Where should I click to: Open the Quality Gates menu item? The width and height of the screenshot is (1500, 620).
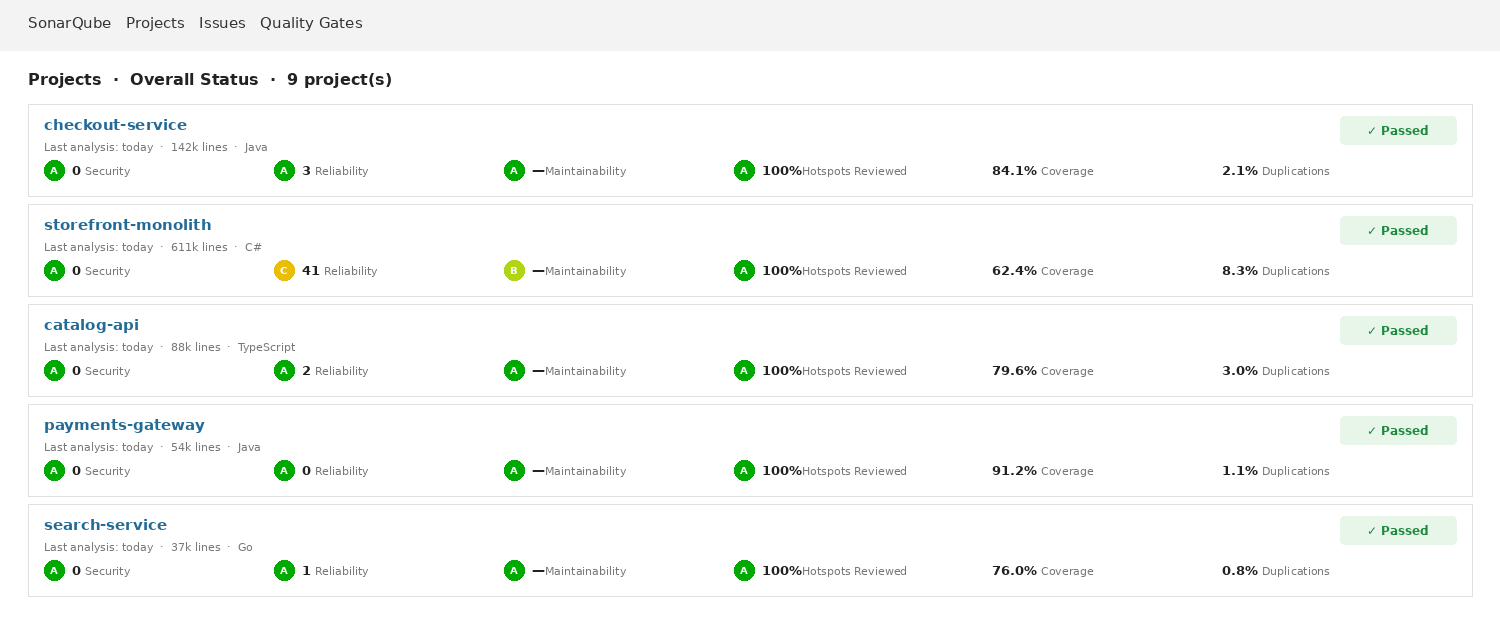coord(311,23)
